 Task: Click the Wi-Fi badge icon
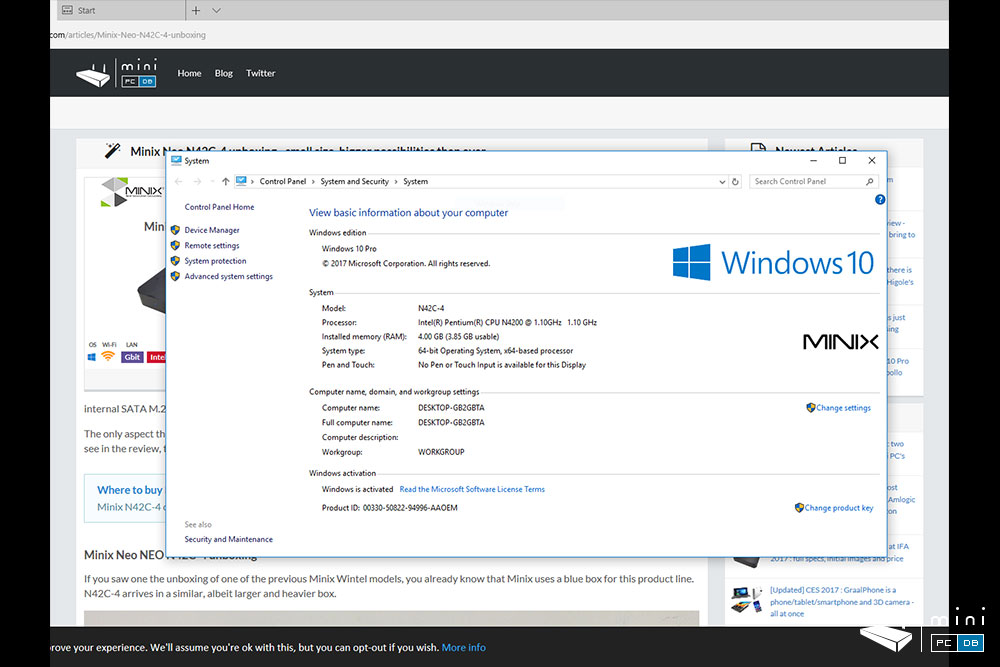(108, 356)
